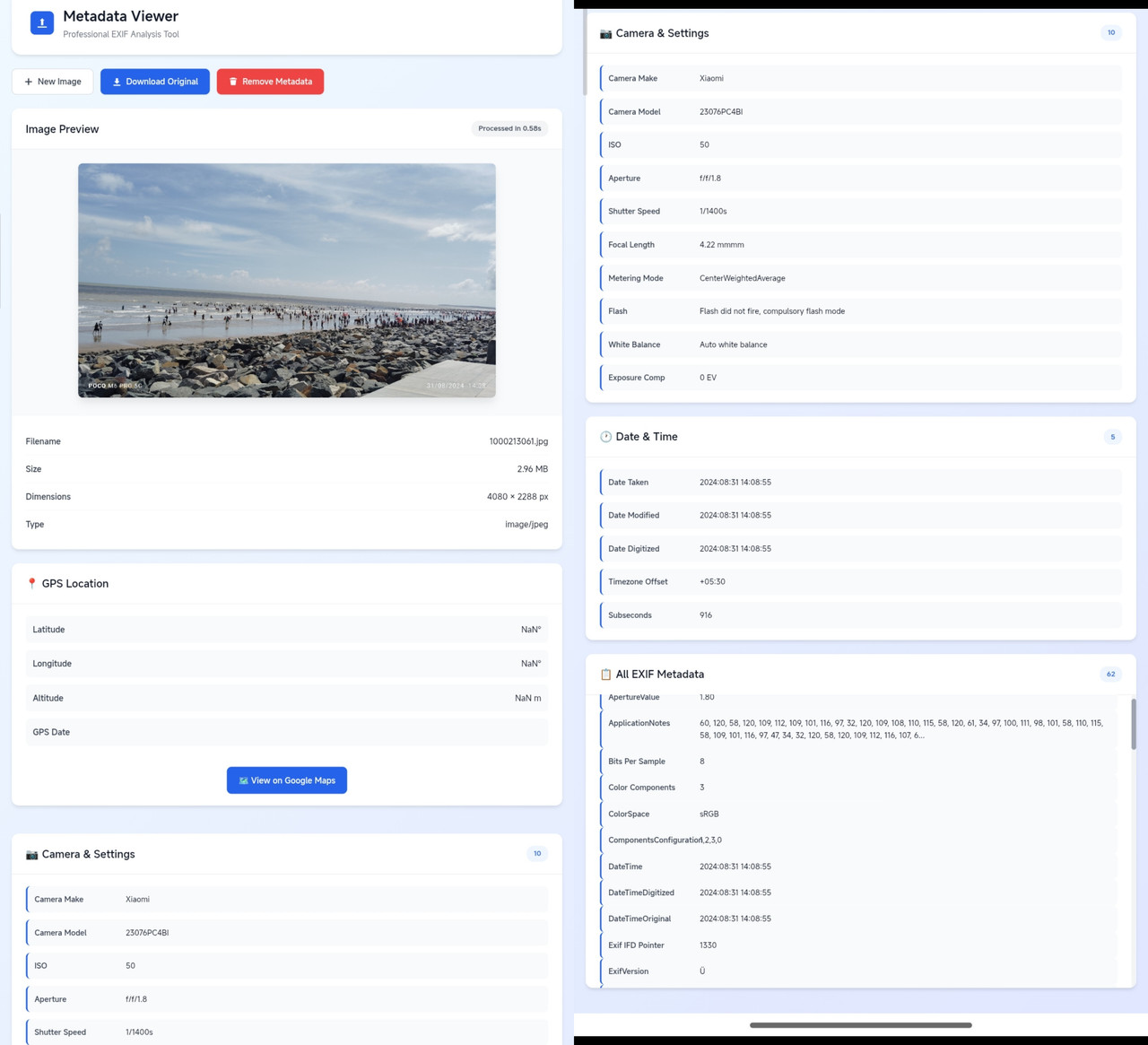Viewport: 1148px width, 1045px height.
Task: Click the Longitude row showing NaN°
Action: tap(287, 664)
